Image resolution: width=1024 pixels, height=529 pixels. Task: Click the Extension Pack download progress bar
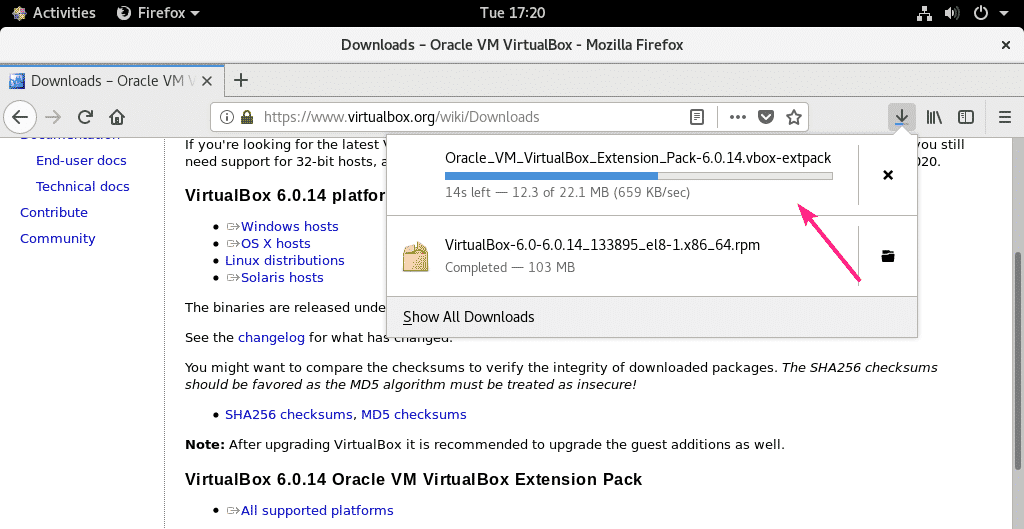(x=638, y=175)
